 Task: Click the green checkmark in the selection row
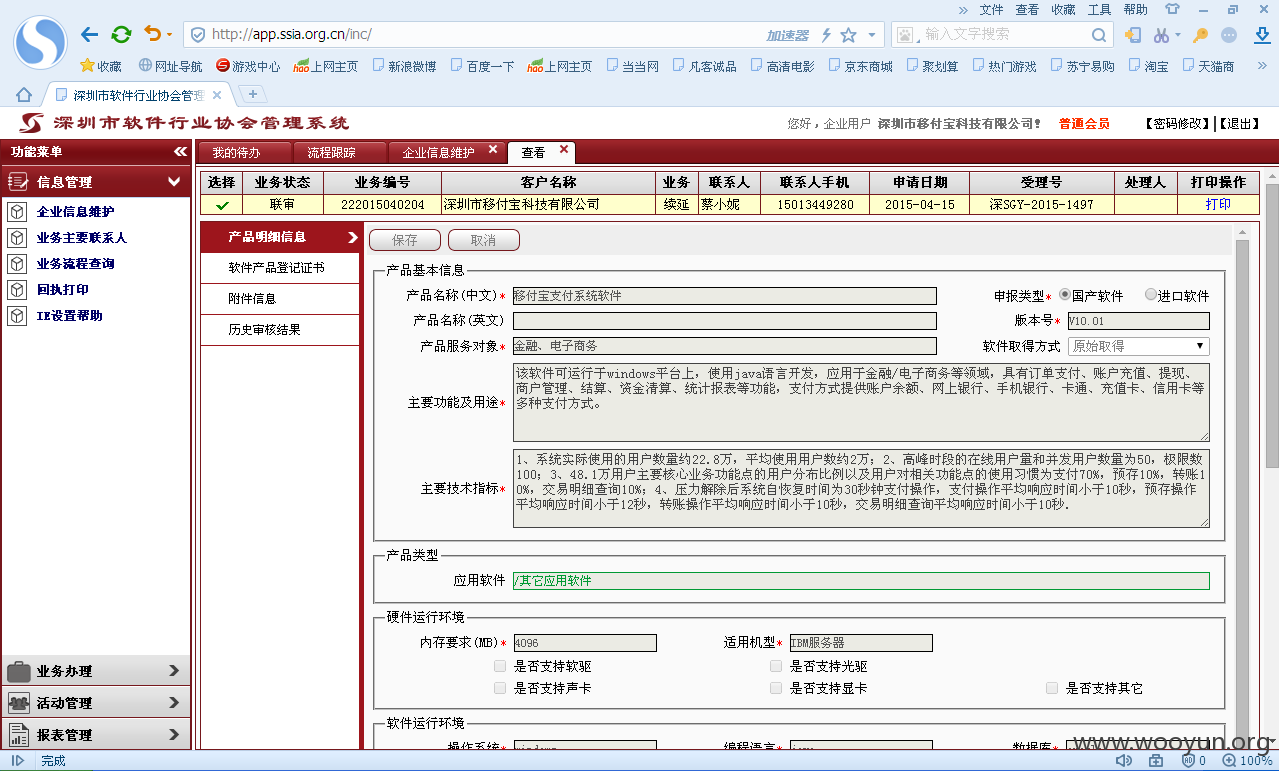click(x=222, y=205)
